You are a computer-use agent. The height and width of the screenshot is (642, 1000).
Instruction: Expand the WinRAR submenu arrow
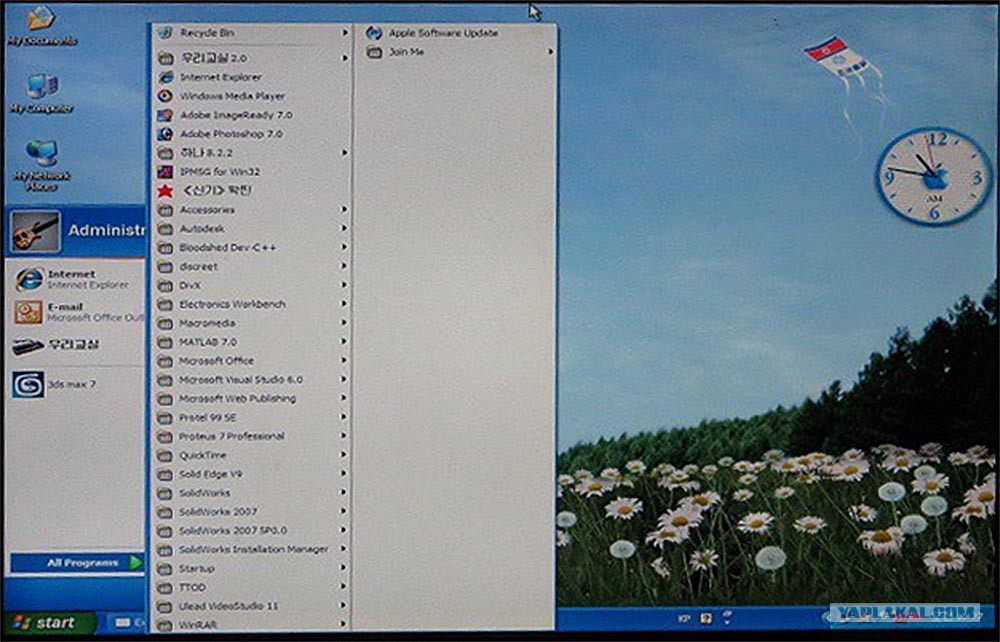344,624
